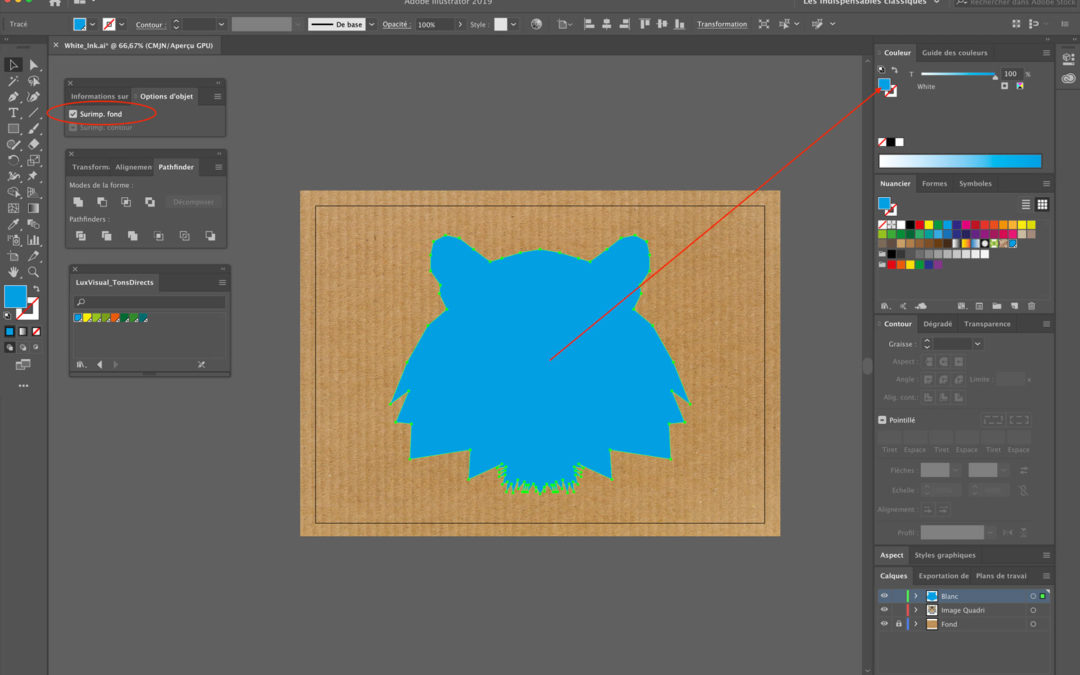Toggle visibility of the Image Quadri layer
Image resolution: width=1080 pixels, height=675 pixels.
coord(884,610)
